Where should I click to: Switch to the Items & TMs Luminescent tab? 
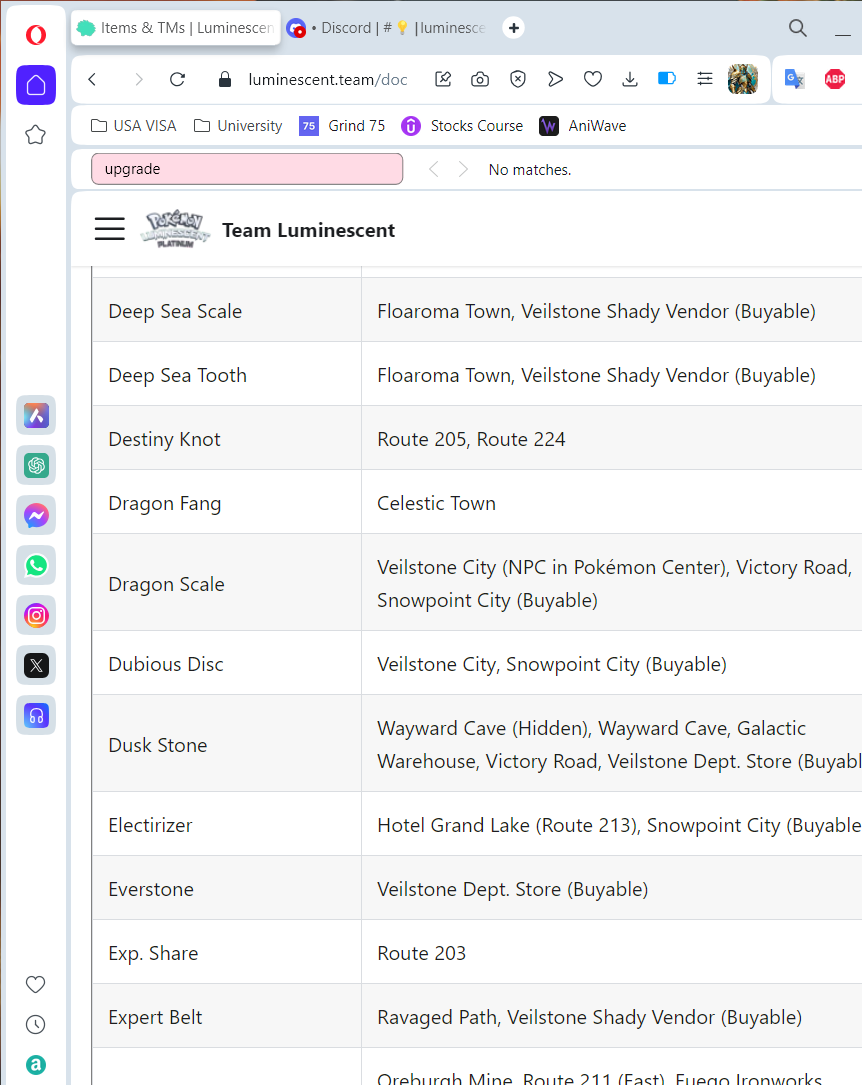click(176, 28)
